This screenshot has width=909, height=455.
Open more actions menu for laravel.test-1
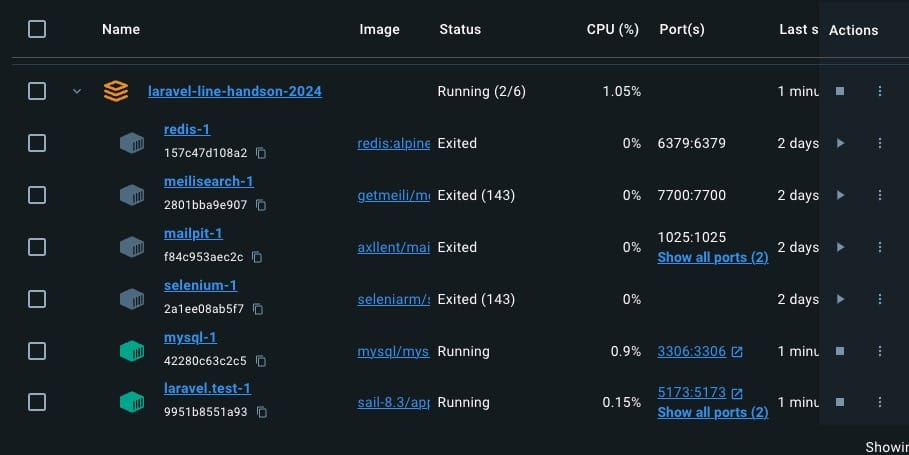click(880, 402)
